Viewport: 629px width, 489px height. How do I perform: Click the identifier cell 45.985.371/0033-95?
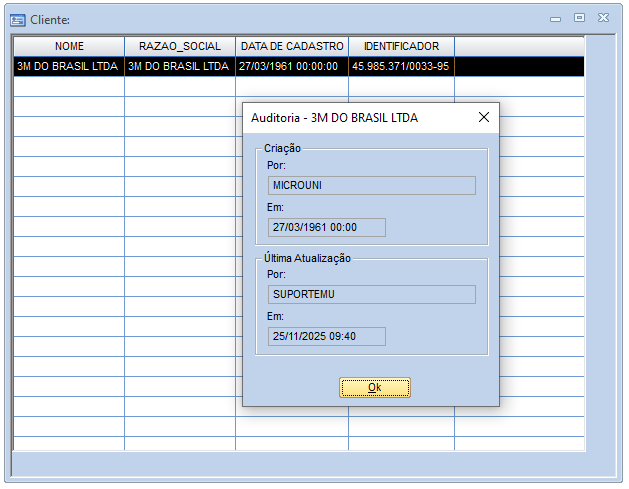pos(401,66)
